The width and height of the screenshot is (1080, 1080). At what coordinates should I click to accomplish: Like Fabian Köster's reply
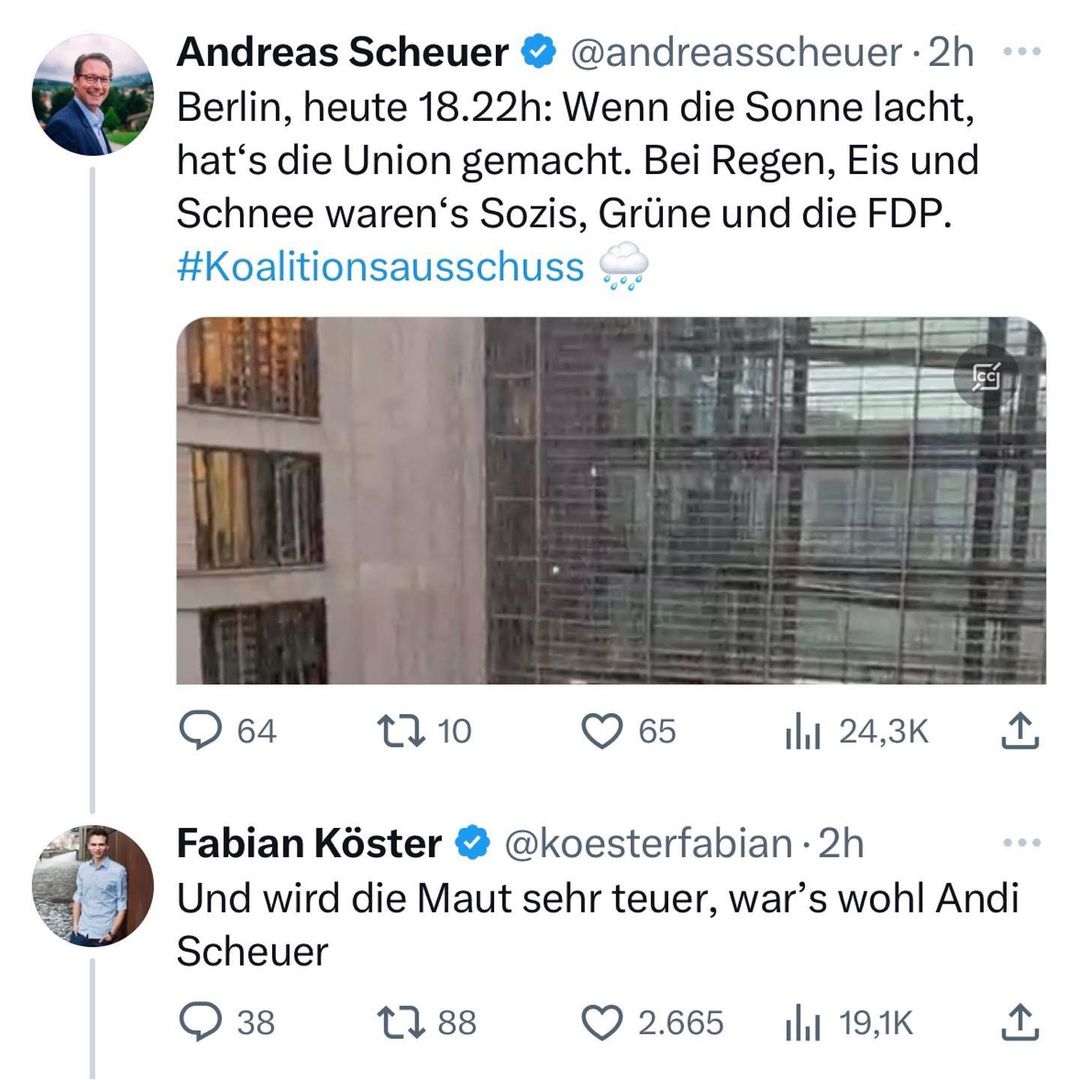pyautogui.click(x=602, y=1022)
